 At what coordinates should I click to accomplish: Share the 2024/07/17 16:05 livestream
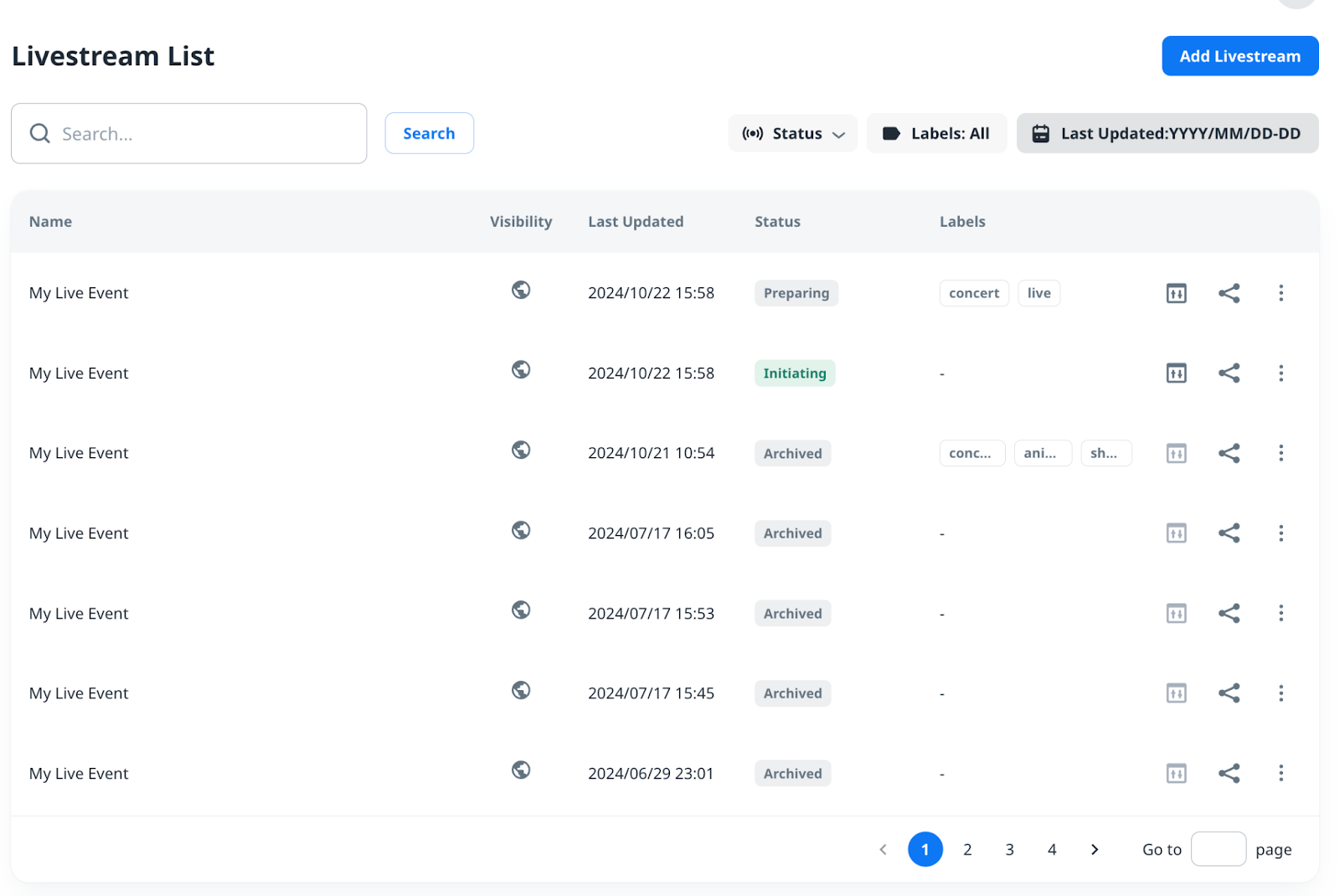pyautogui.click(x=1229, y=533)
